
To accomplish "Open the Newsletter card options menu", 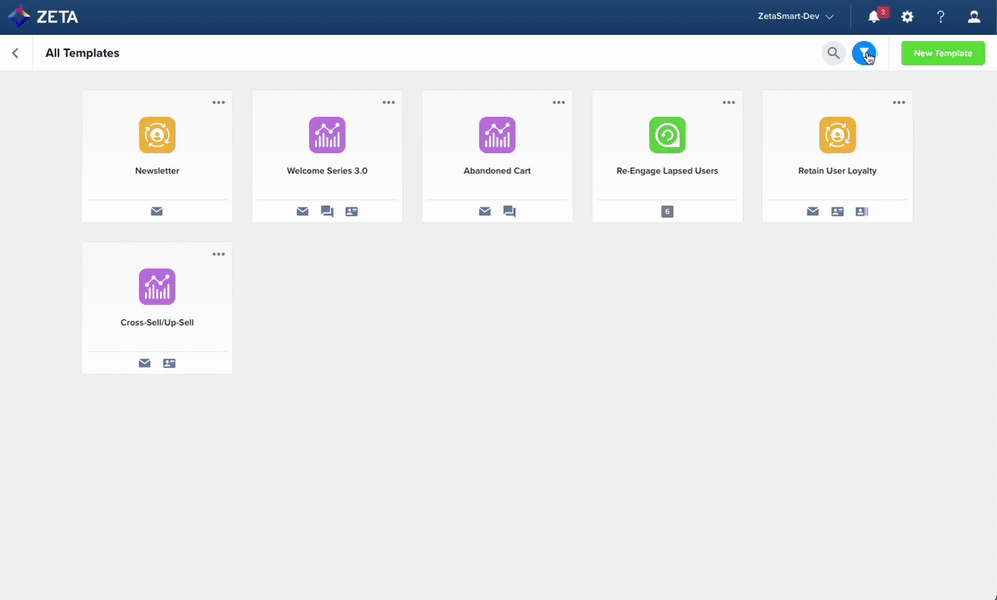I will 219,101.
